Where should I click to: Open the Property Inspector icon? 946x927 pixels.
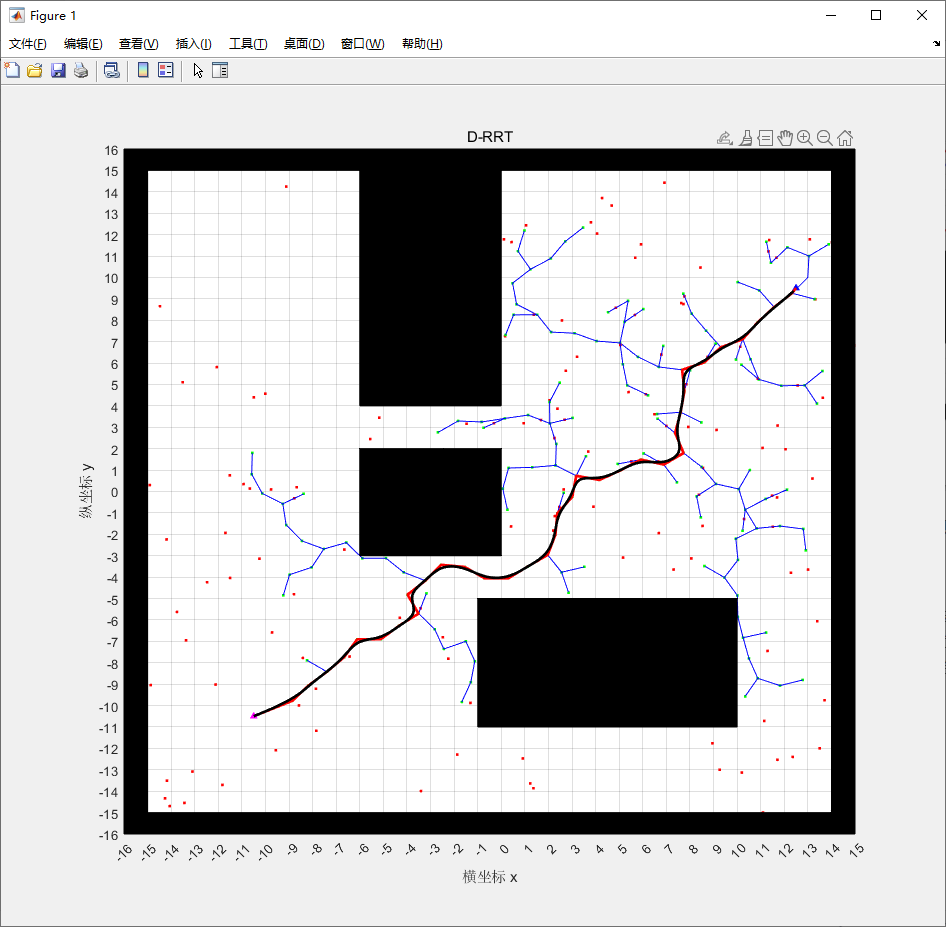click(x=220, y=71)
